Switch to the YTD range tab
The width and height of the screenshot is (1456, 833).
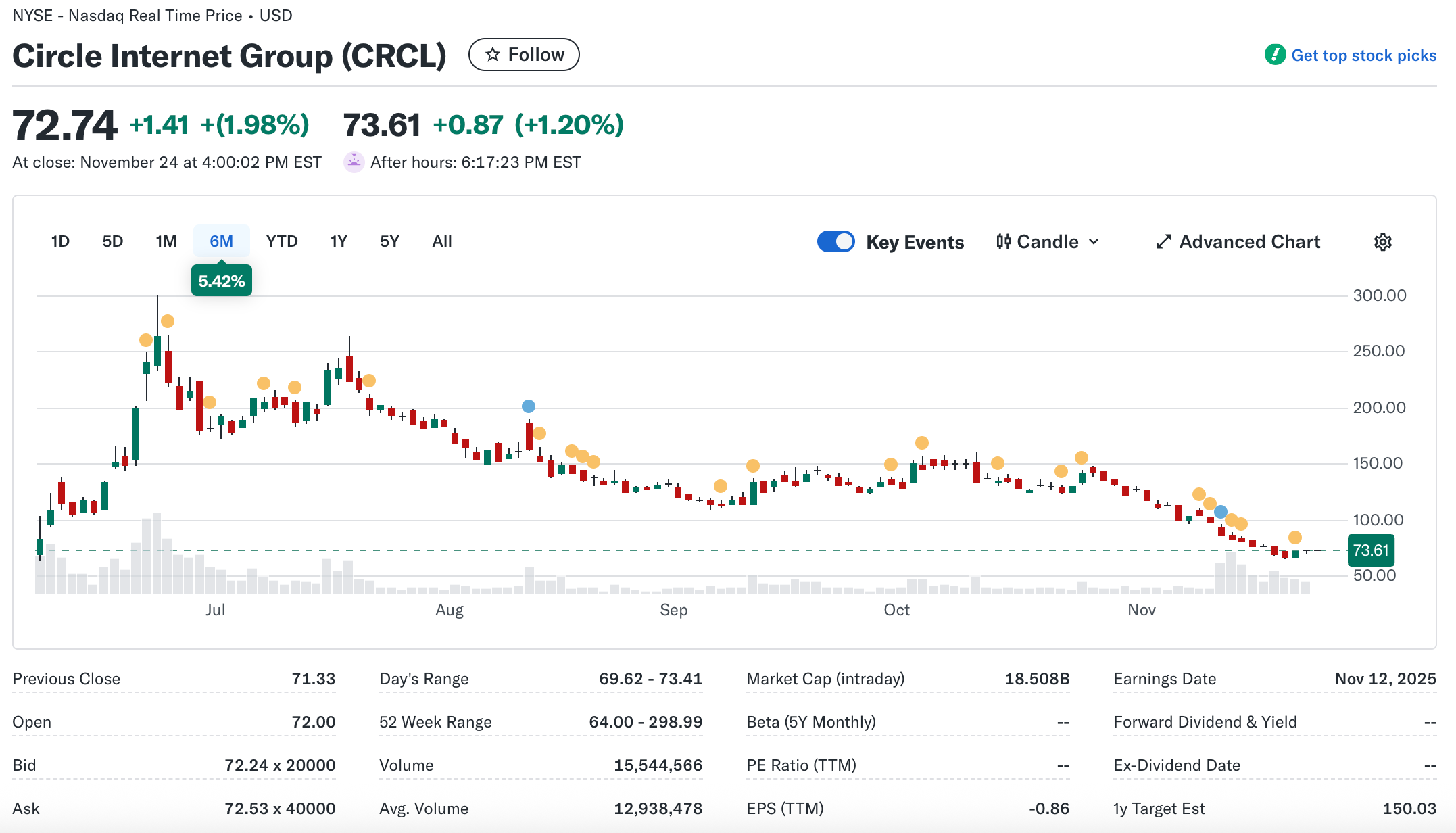click(282, 241)
